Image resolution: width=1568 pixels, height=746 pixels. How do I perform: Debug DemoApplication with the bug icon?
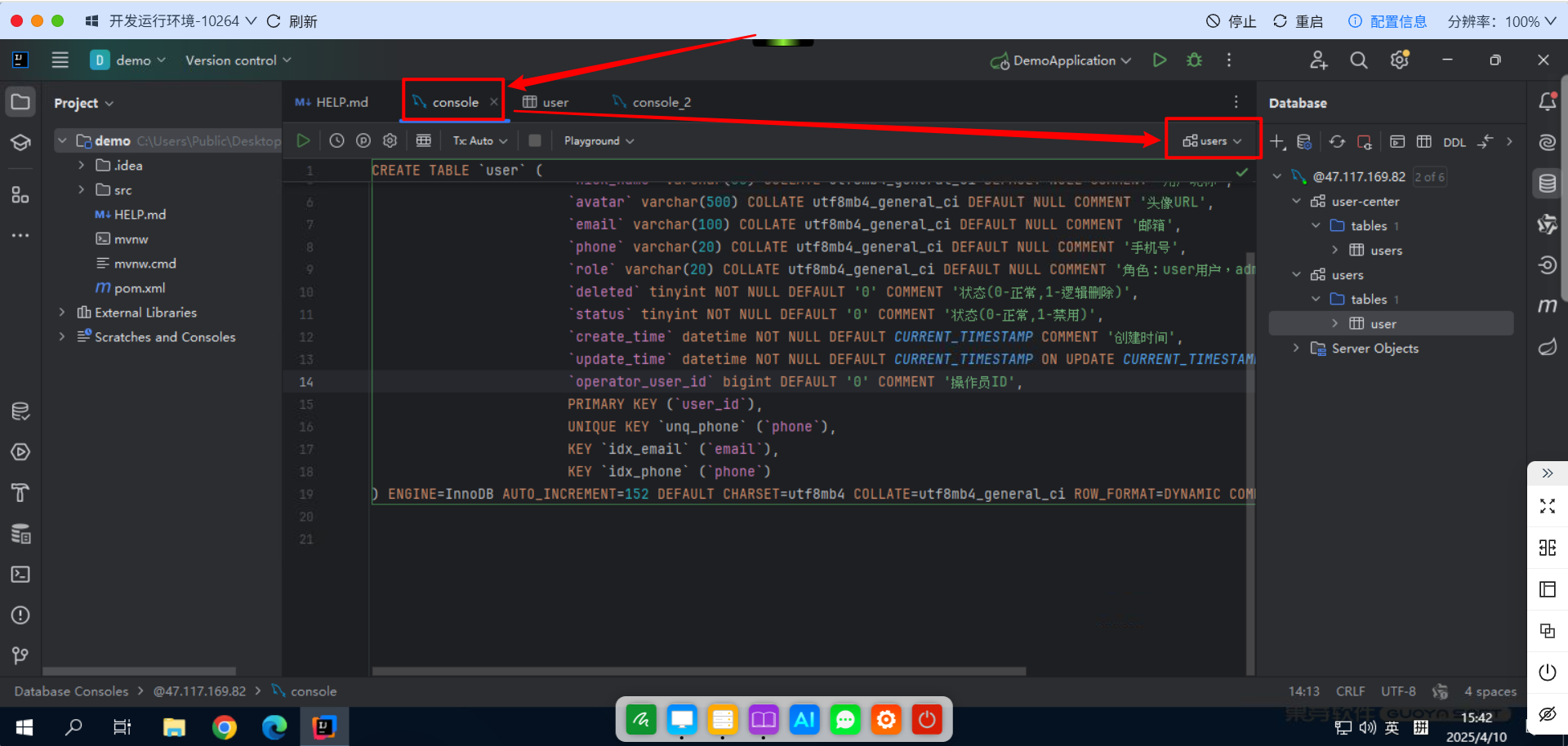coord(1194,60)
